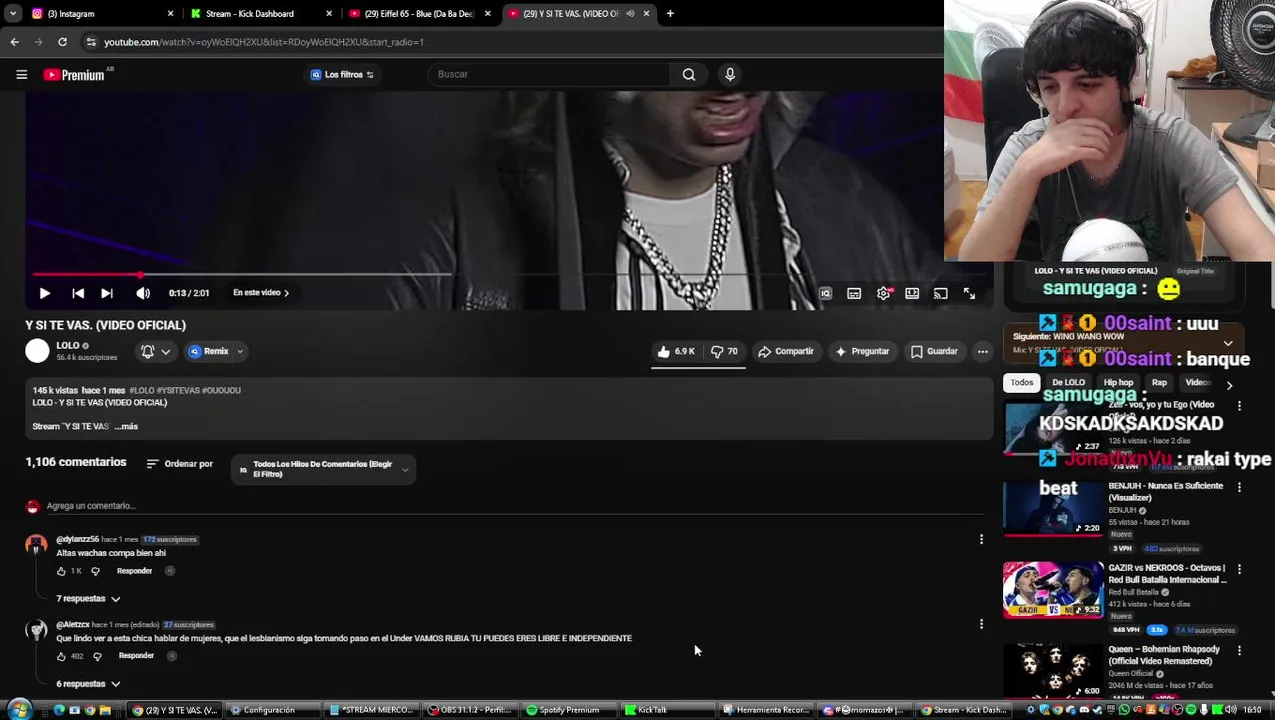Like the video (6.9 K)

pos(676,351)
